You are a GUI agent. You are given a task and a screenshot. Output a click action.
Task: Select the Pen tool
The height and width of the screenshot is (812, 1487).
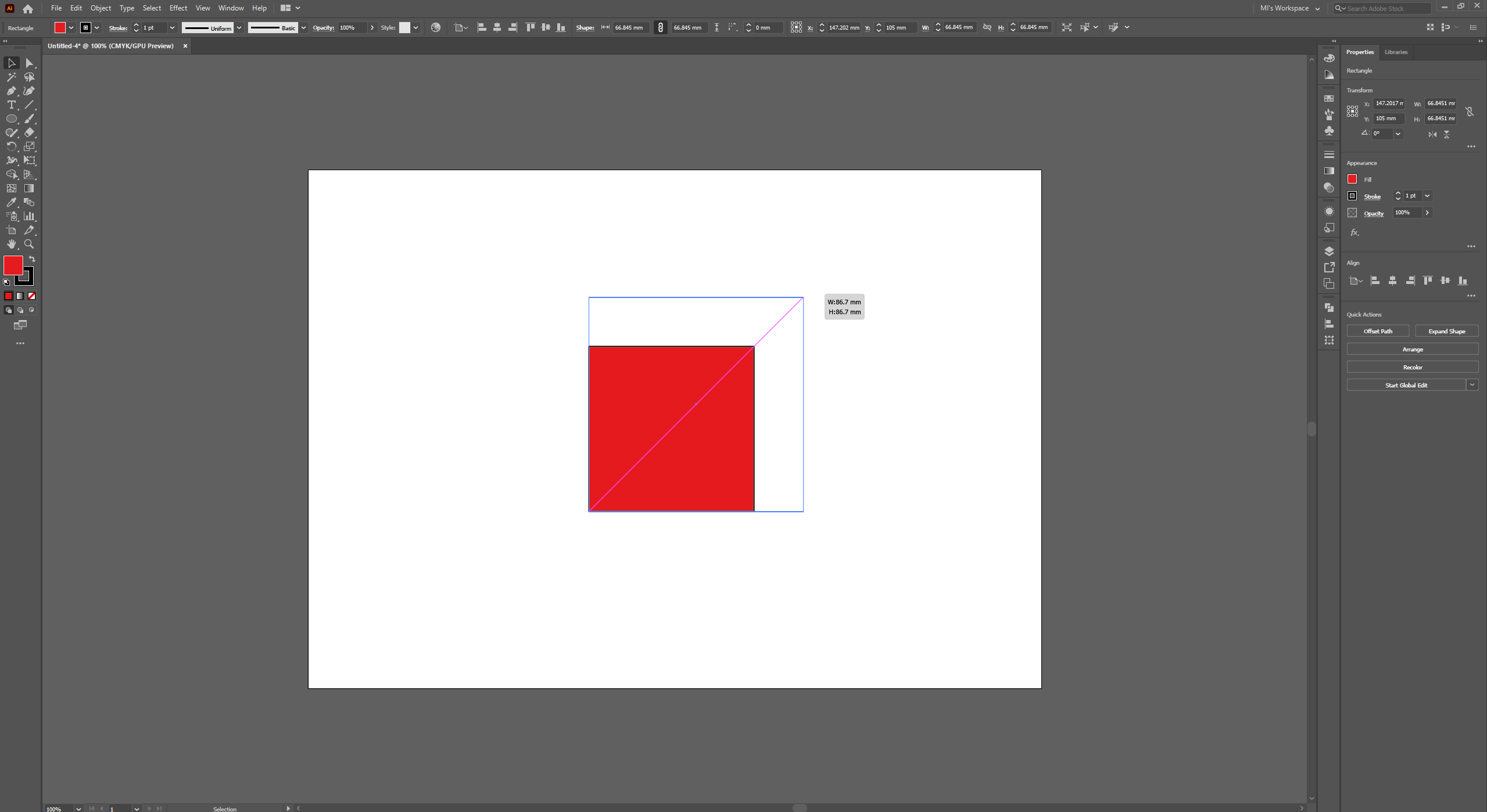coord(11,91)
